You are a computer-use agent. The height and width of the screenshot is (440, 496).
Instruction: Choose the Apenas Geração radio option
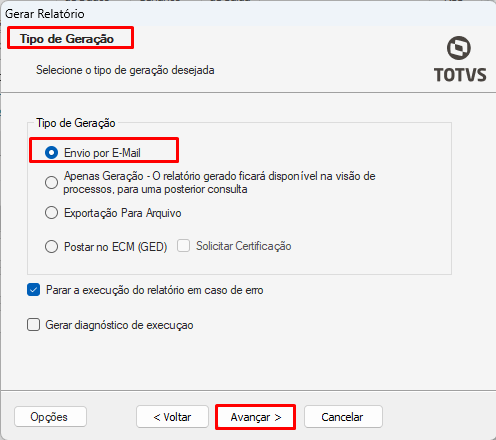(x=51, y=182)
